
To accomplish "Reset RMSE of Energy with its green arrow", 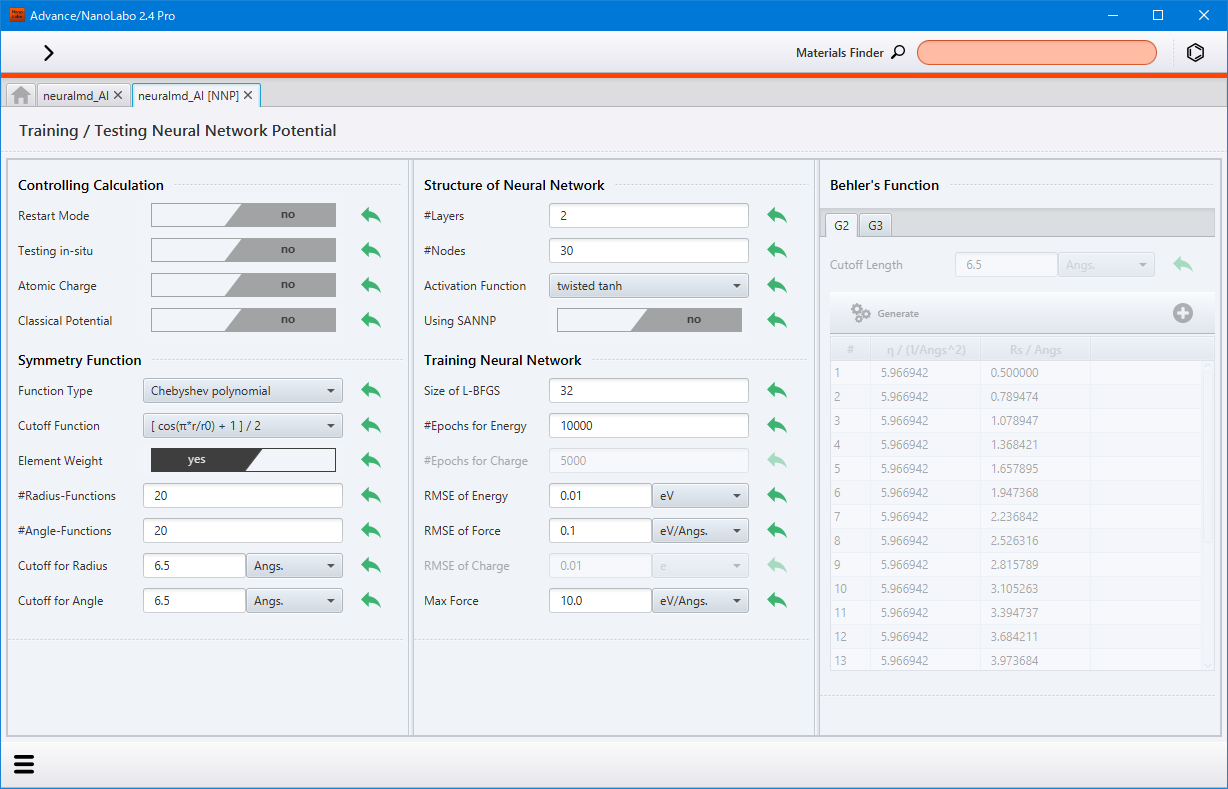I will click(x=777, y=496).
